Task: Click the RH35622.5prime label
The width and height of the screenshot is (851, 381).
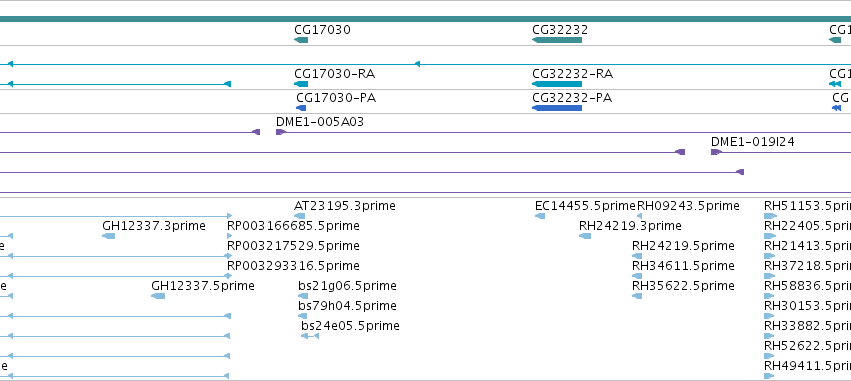Action: coord(683,285)
